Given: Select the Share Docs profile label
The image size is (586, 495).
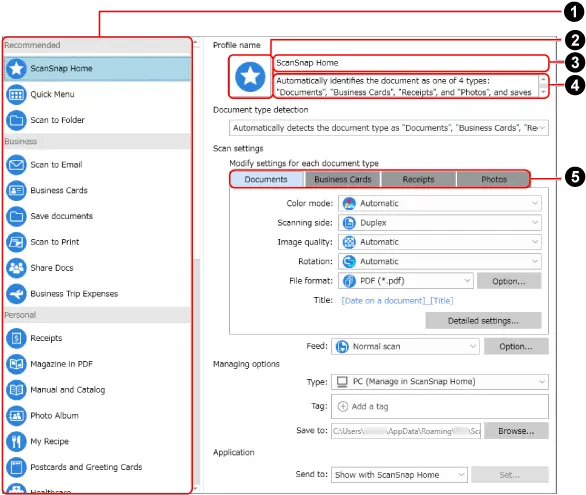Looking at the screenshot, I should [x=52, y=268].
